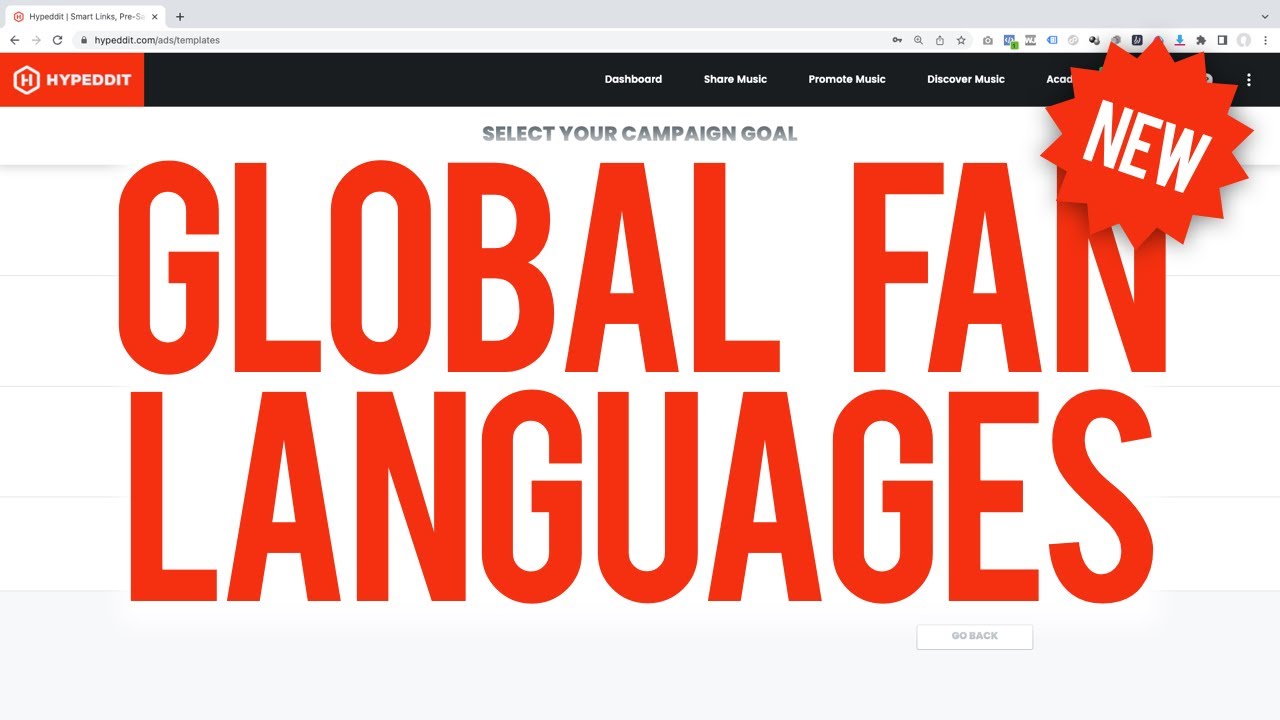
Task: Click the GO BACK button
Action: 975,636
